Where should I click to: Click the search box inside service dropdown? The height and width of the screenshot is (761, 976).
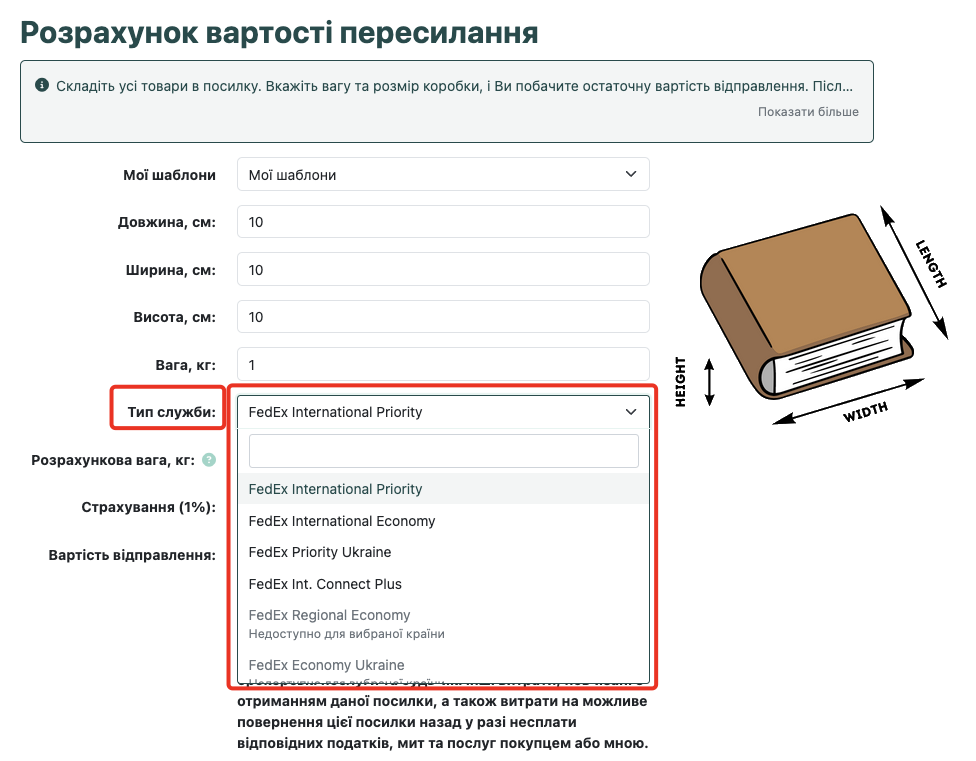(x=443, y=451)
